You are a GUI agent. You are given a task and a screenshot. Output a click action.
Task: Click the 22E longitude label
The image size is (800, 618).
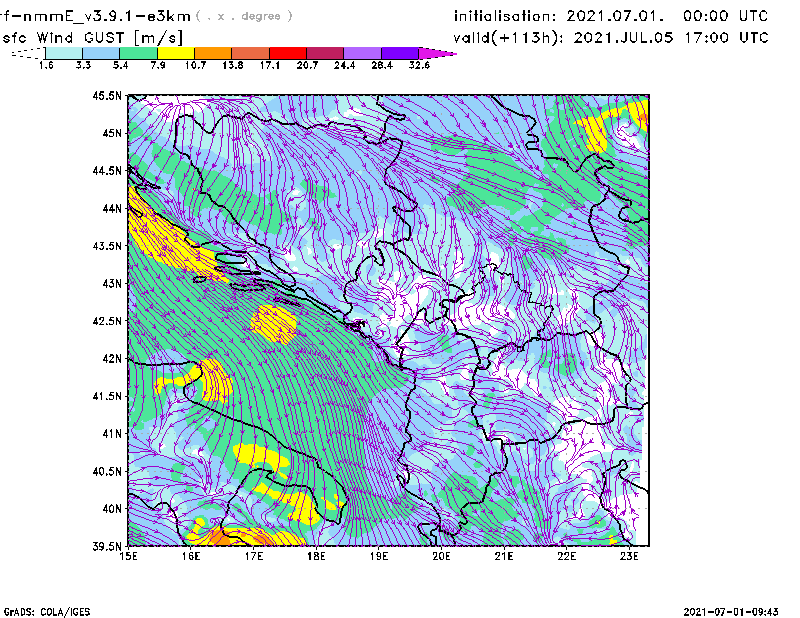click(x=566, y=556)
